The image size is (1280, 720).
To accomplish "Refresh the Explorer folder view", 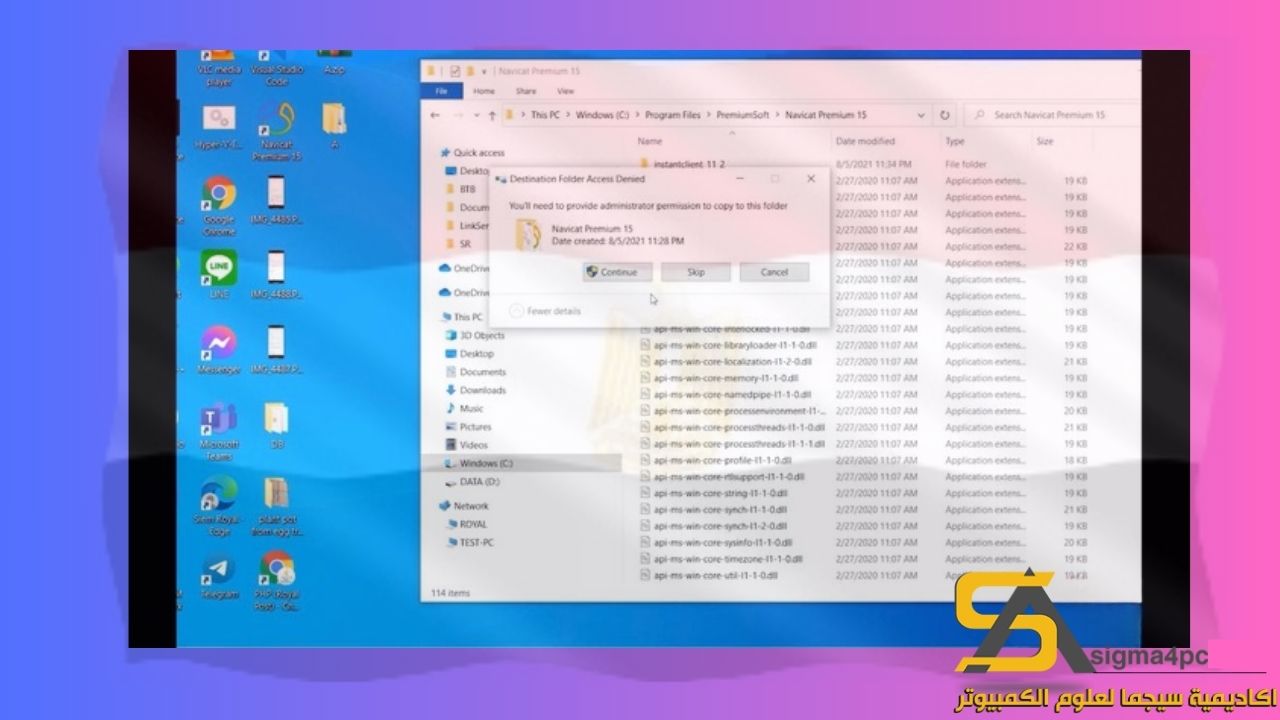I will click(x=946, y=115).
